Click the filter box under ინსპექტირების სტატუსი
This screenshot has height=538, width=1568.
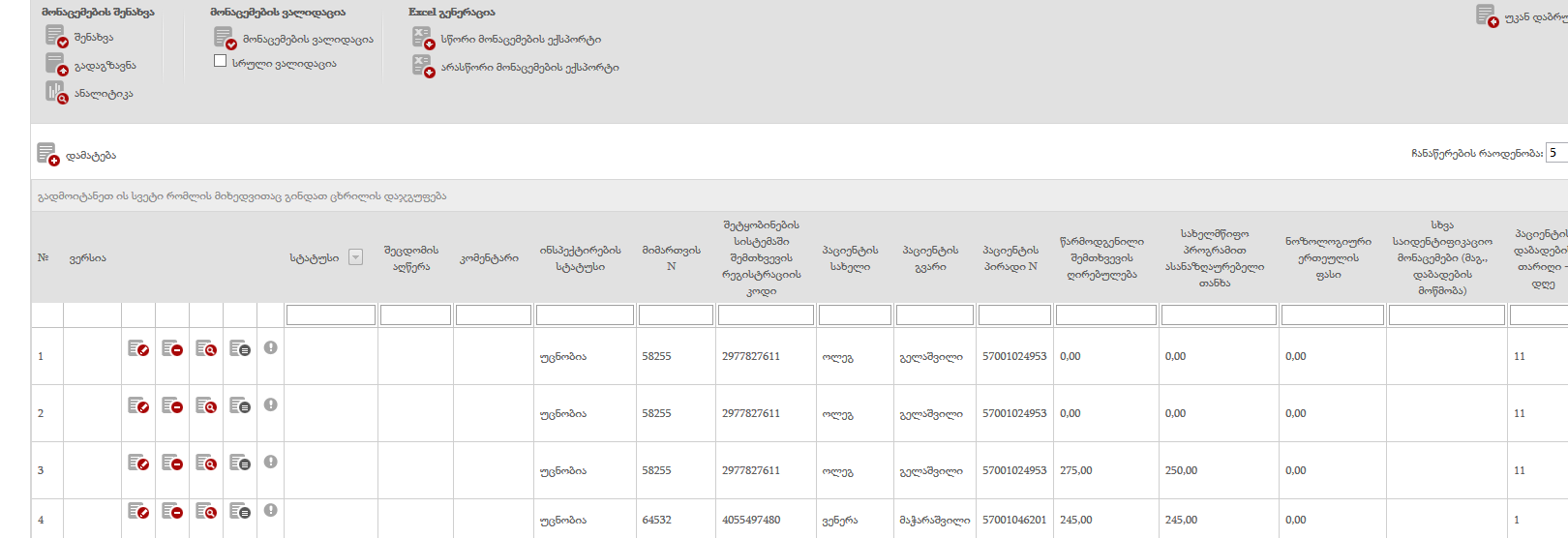point(585,314)
